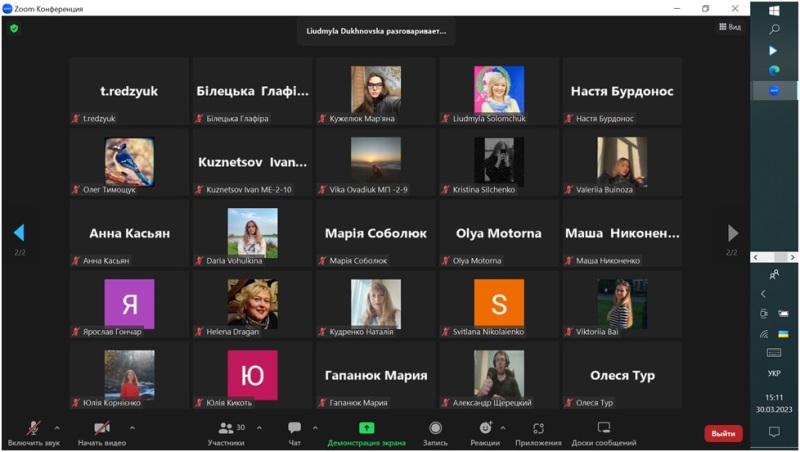Click clock showing 15:11 30.03.2023
The height and width of the screenshot is (452, 800).
774,403
